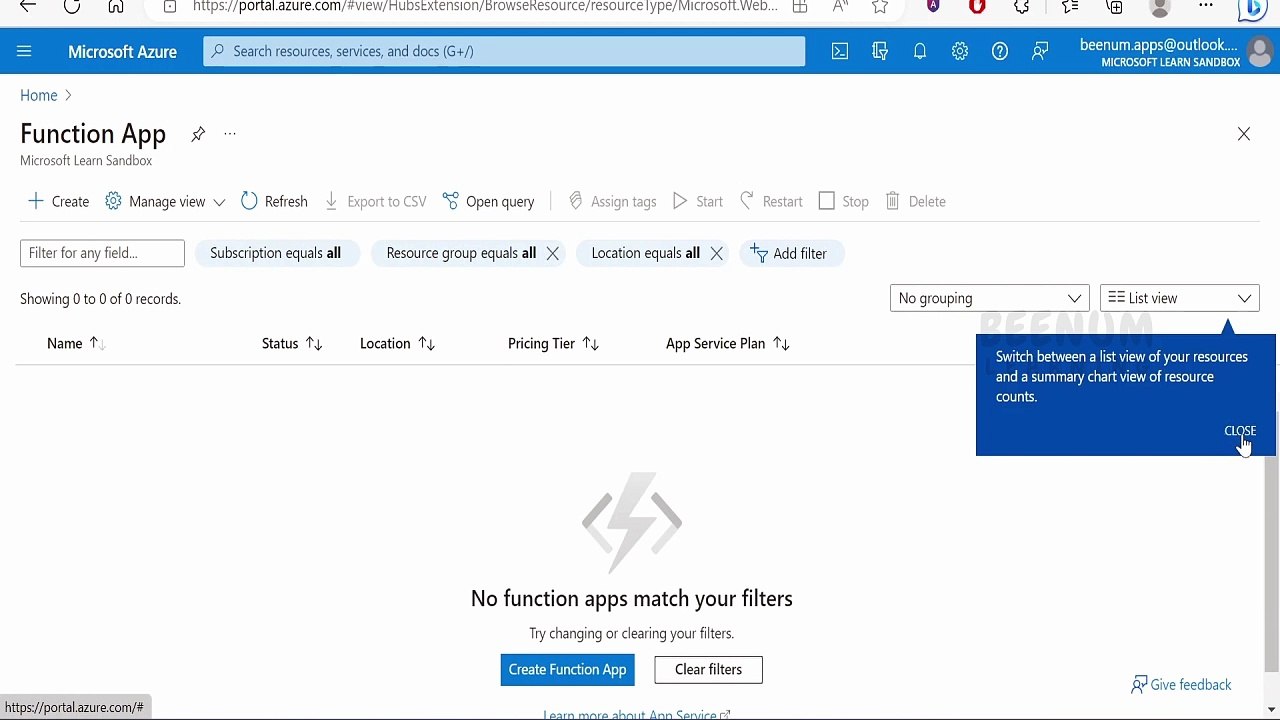Screen dimensions: 1280x720
Task: Open the browser Read aloud icon
Action: point(840,7)
